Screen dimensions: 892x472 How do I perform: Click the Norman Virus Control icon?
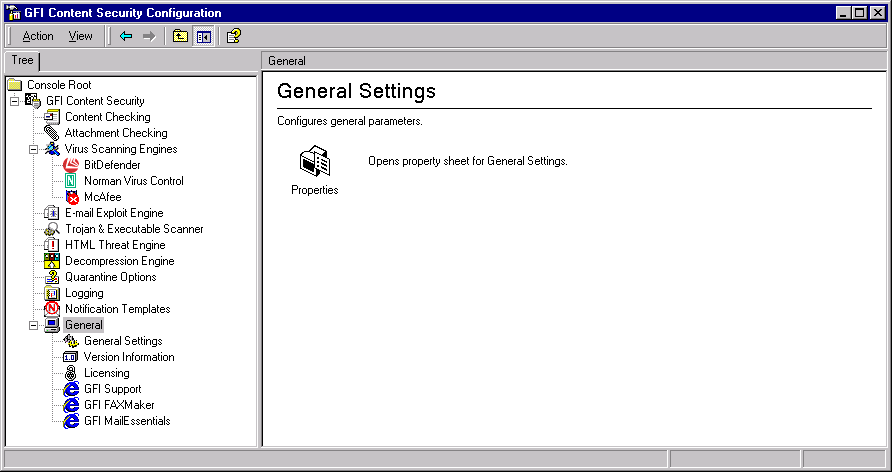pos(71,181)
